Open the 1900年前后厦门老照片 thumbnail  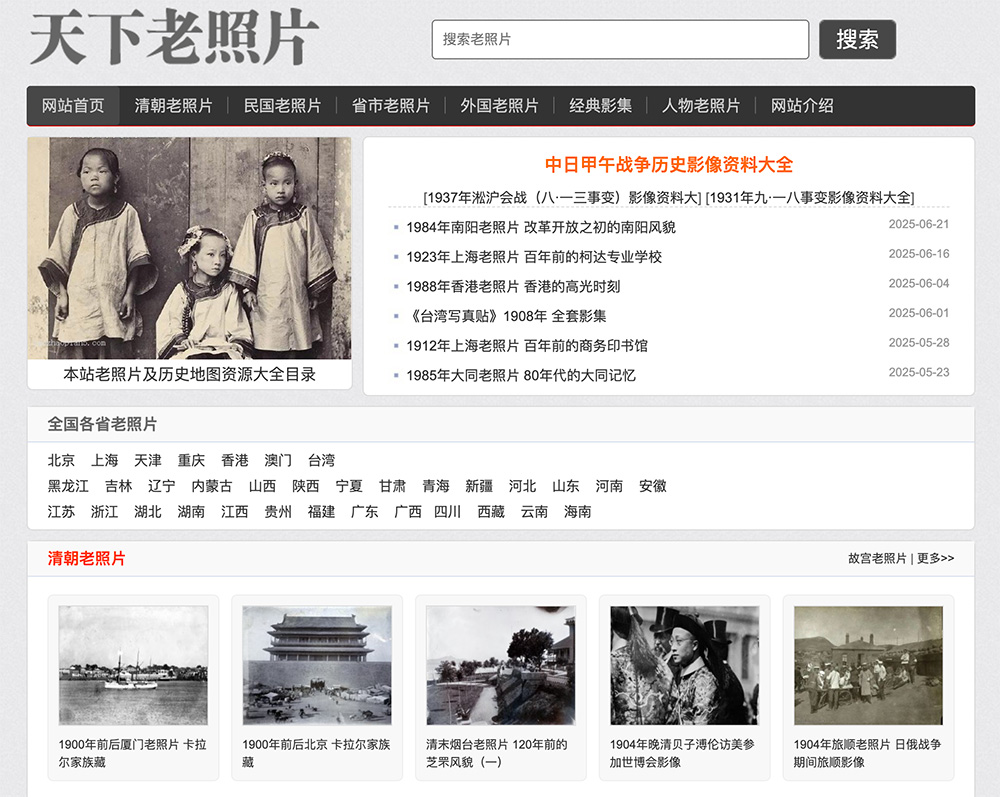point(133,665)
